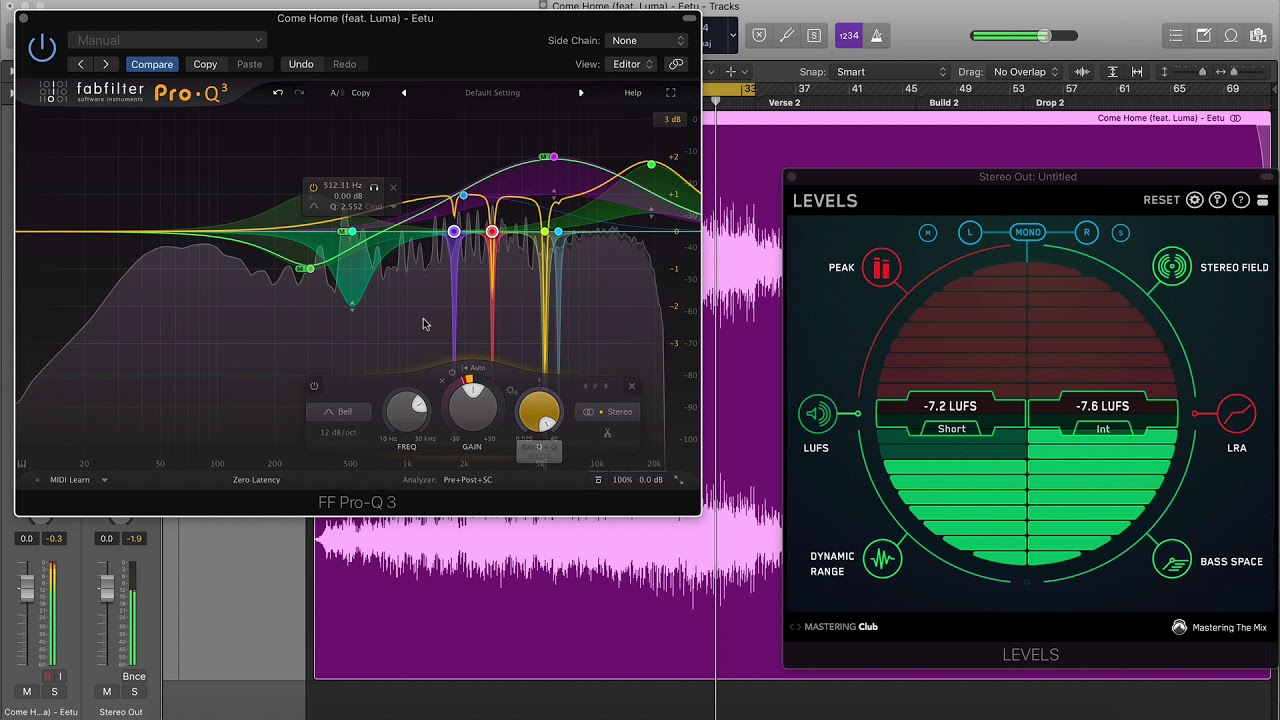Close the band controls panel
The image size is (1280, 720).
pyautogui.click(x=631, y=386)
